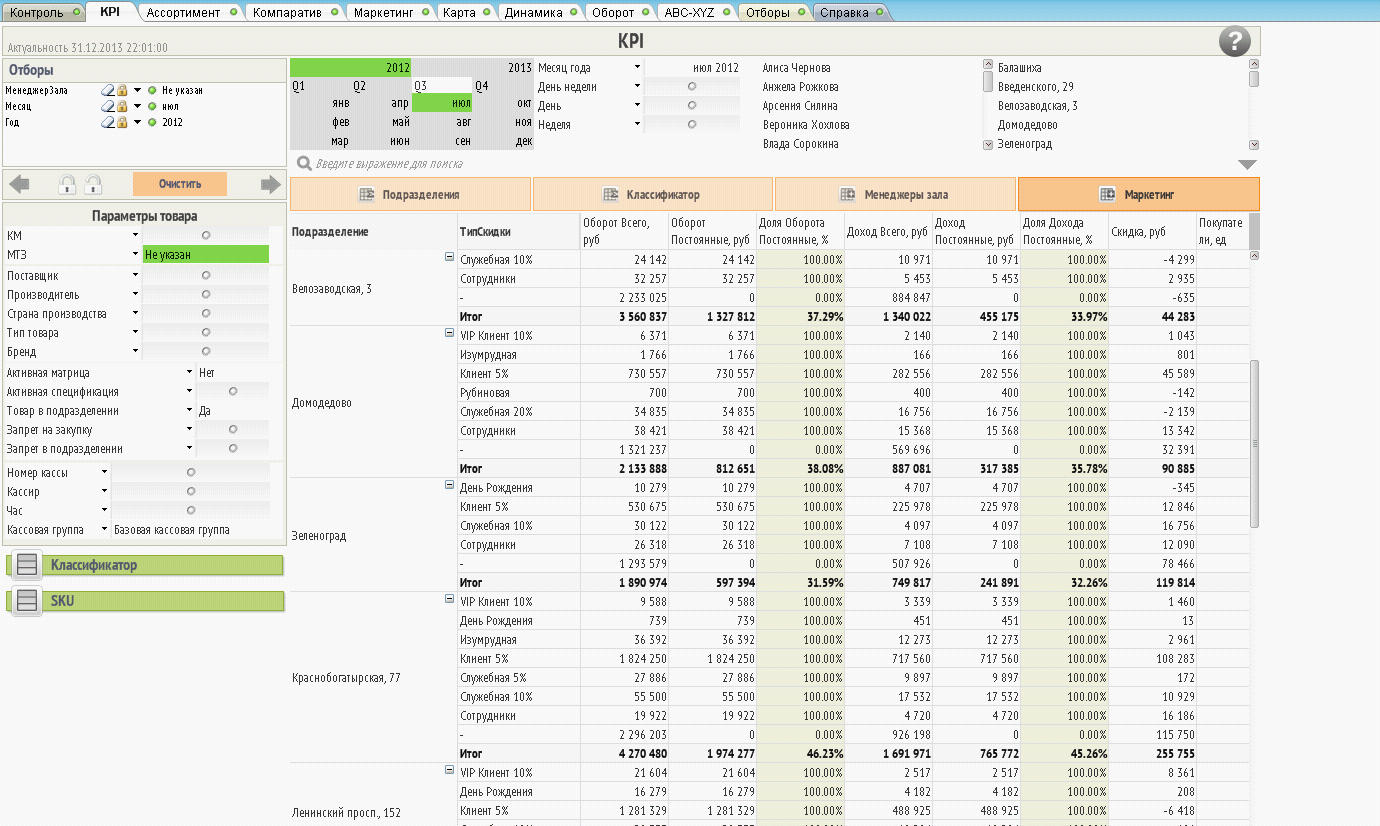Click the green Не указан МТЗ value

(x=206, y=255)
